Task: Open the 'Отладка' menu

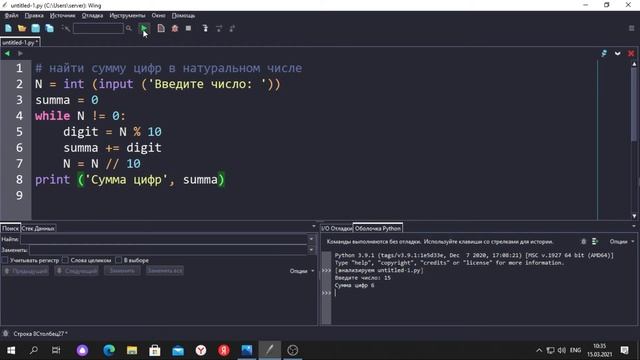Action: point(92,16)
